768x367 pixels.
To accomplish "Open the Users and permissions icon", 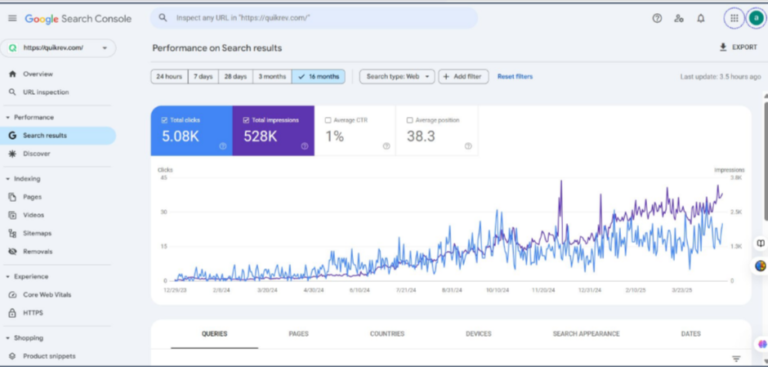I will 679,19.
